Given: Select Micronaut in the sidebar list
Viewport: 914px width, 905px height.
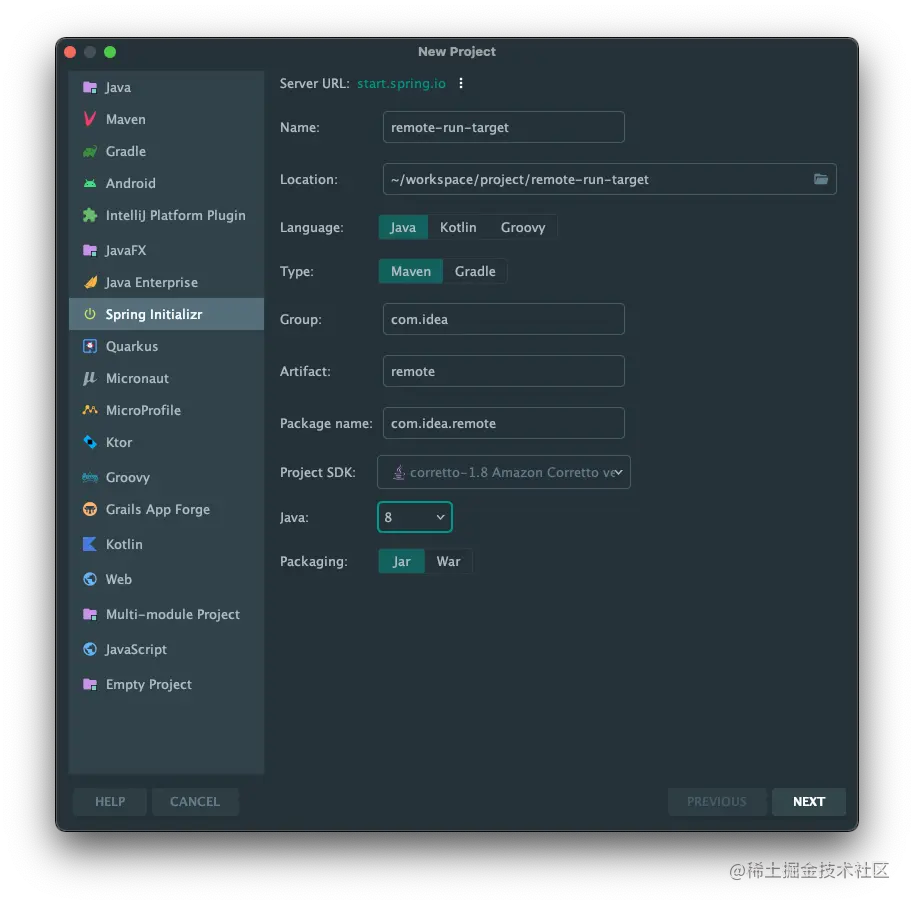Looking at the screenshot, I should [x=166, y=378].
